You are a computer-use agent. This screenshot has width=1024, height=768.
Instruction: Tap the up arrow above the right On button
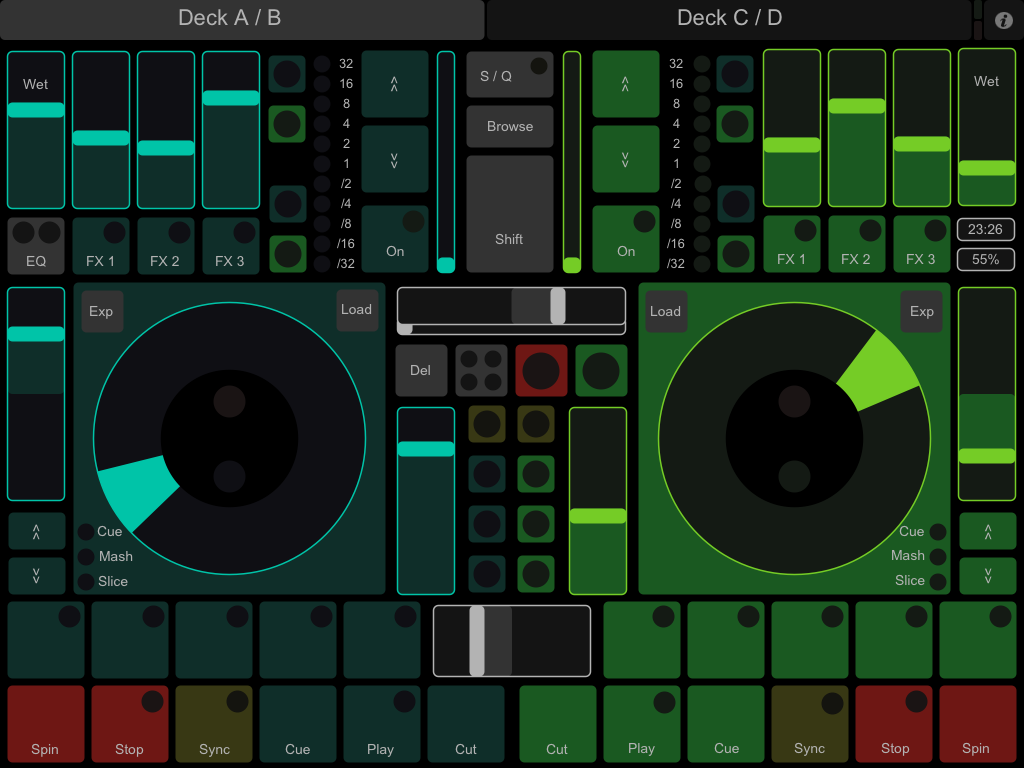click(x=626, y=84)
